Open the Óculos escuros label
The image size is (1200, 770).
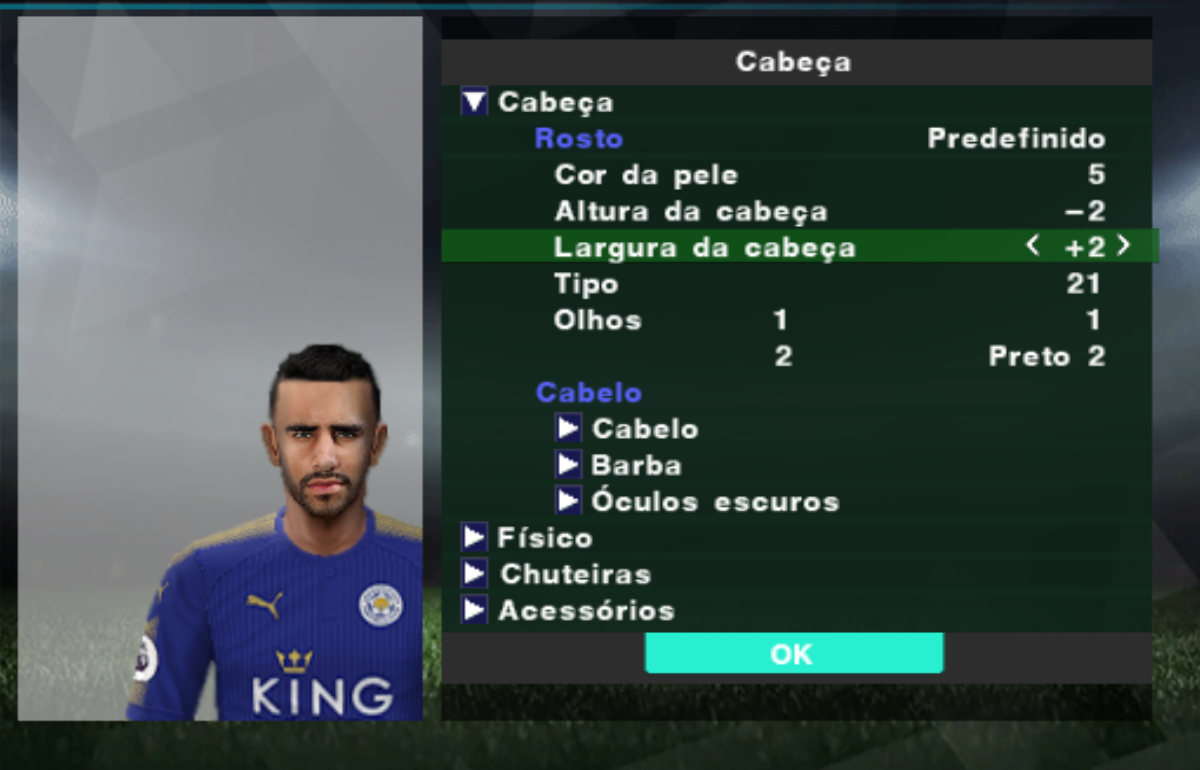click(715, 501)
